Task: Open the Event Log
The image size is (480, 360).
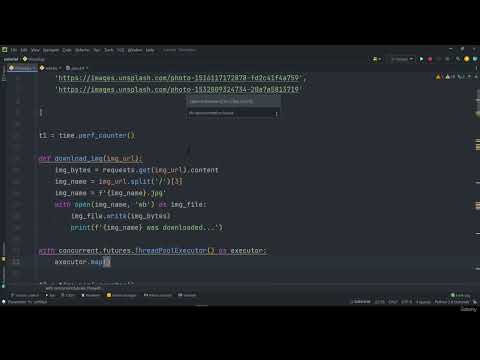Action: point(460,295)
